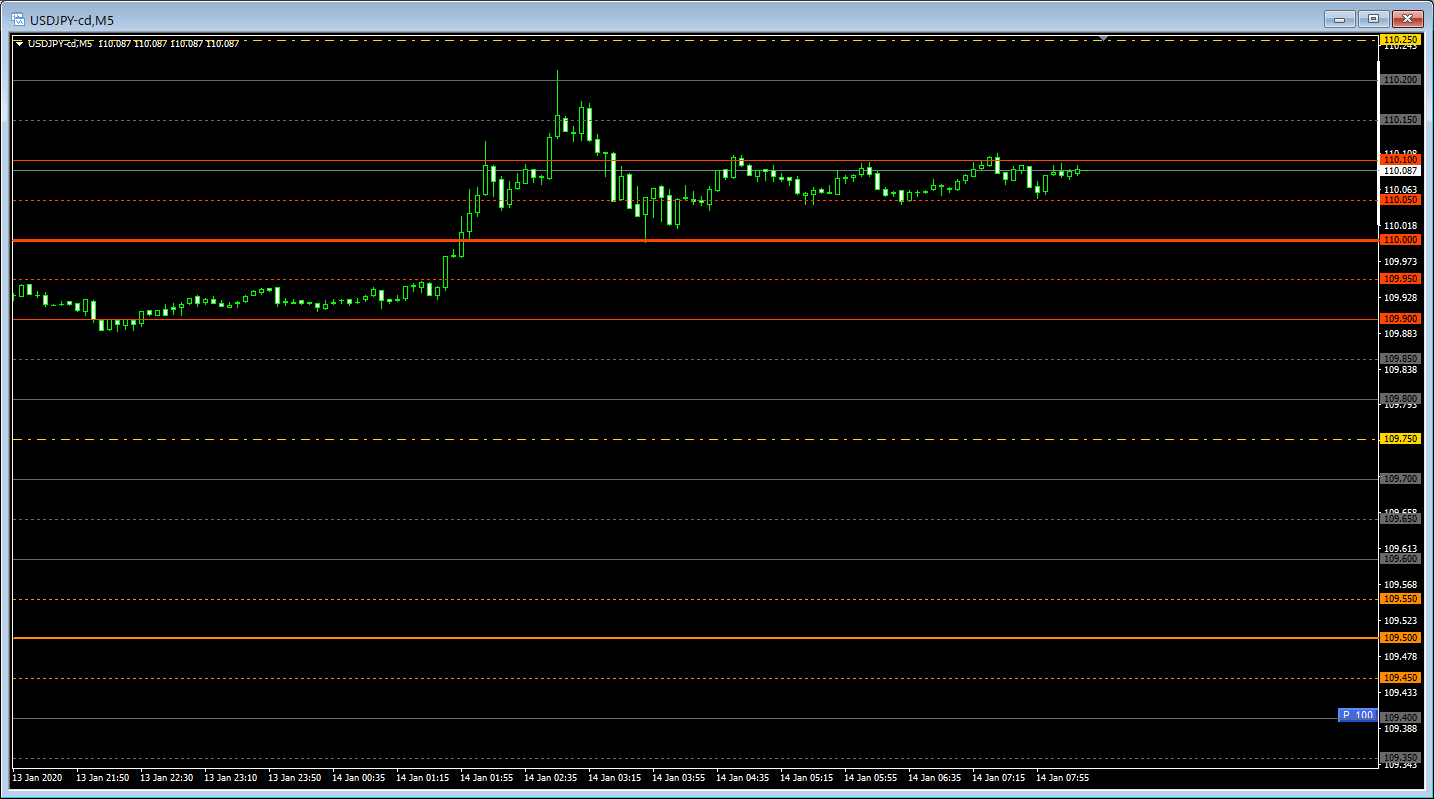Screen dimensions: 1434x799
Task: Select the orange 109.450 price label
Action: pyautogui.click(x=1400, y=678)
